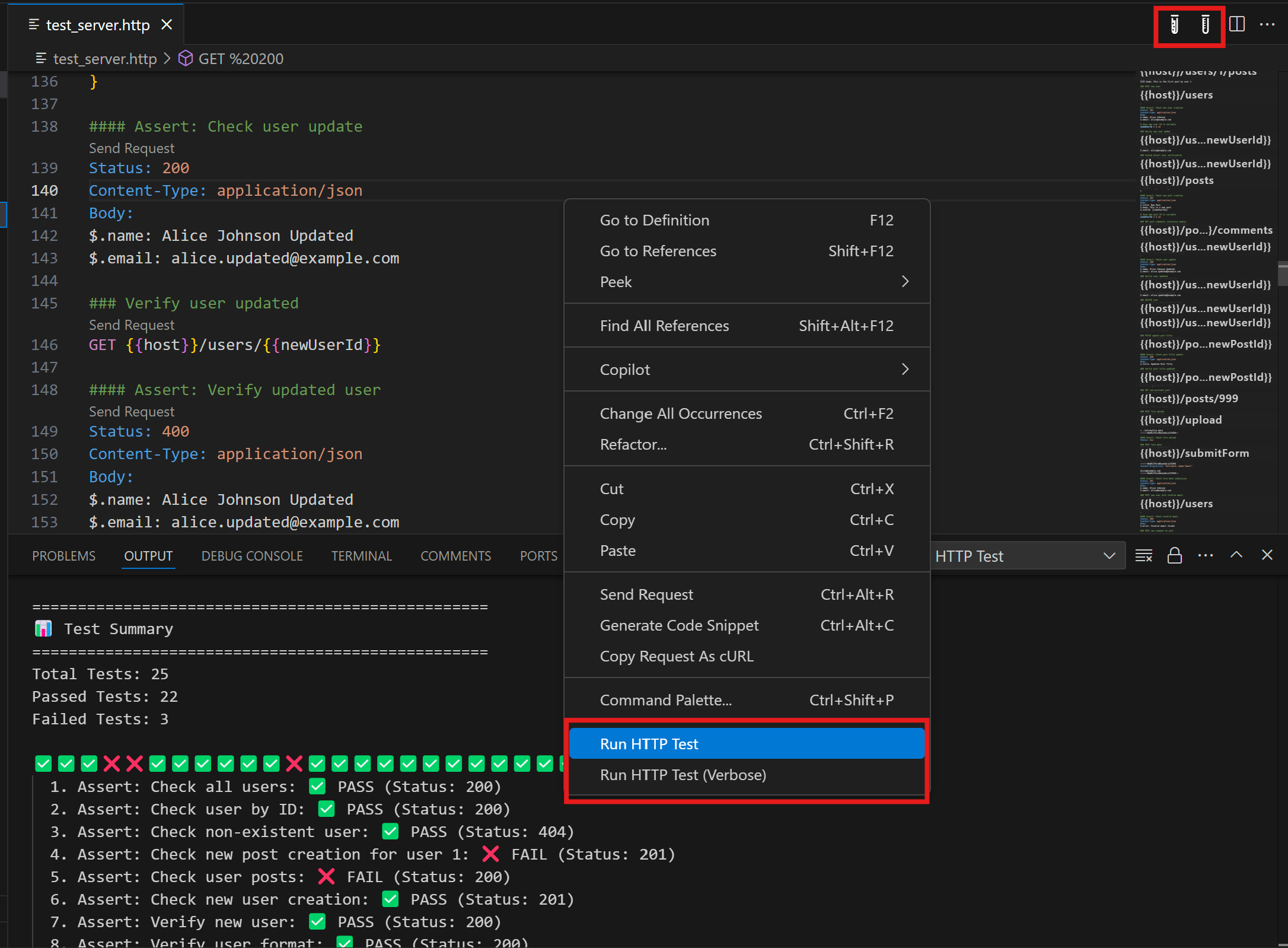Click the filled test tube run icon
Image resolution: width=1288 pixels, height=948 pixels.
coord(1174,25)
